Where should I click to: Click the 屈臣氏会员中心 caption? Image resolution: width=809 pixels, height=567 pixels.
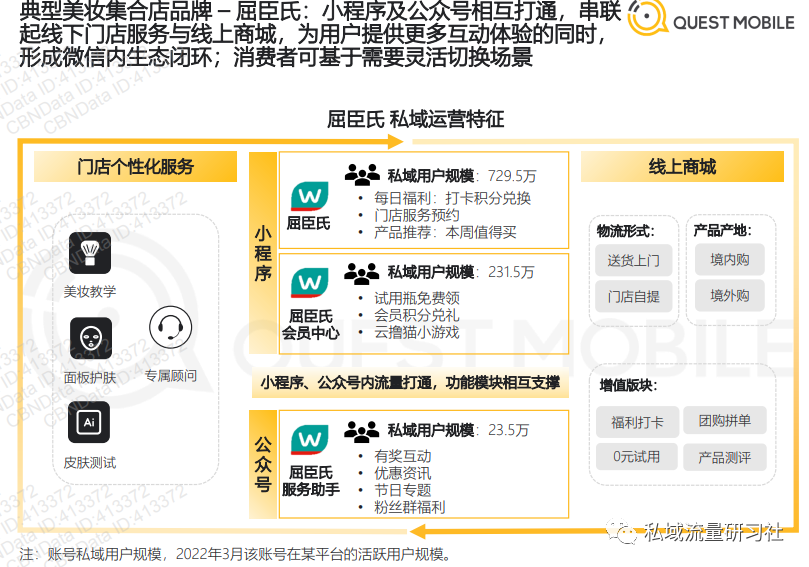(x=311, y=325)
